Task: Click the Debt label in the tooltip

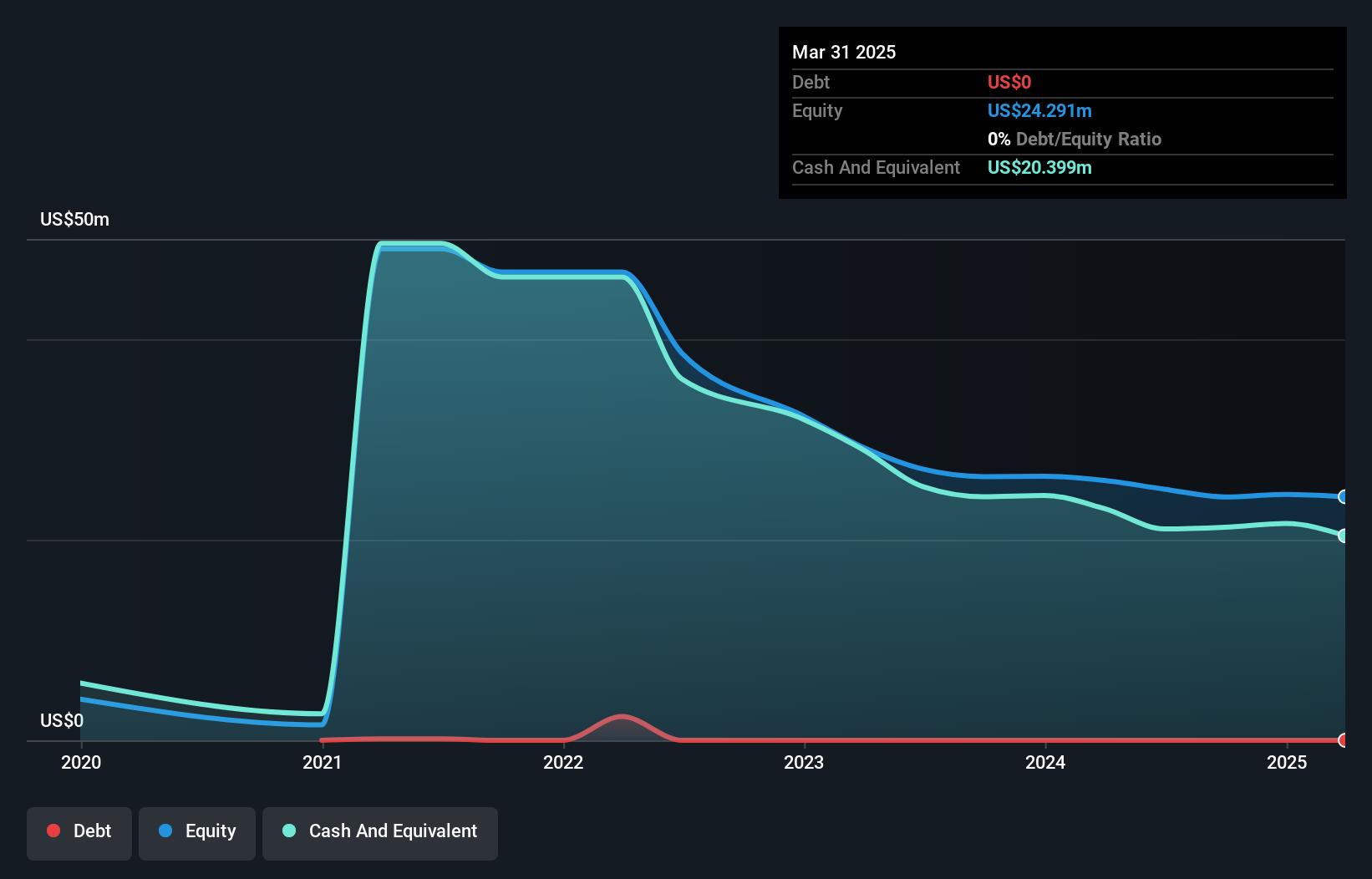Action: 810,83
